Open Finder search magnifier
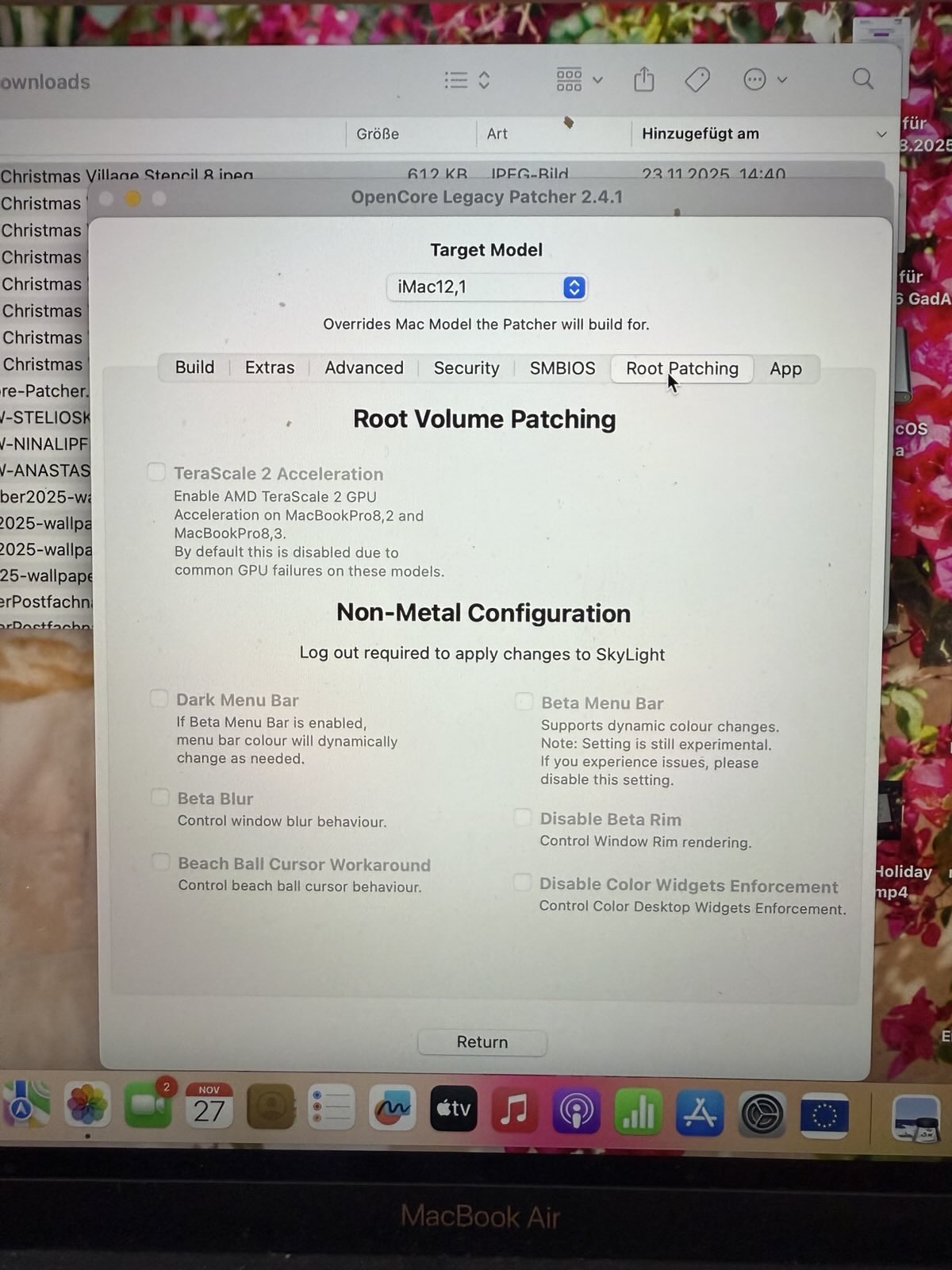 tap(863, 79)
